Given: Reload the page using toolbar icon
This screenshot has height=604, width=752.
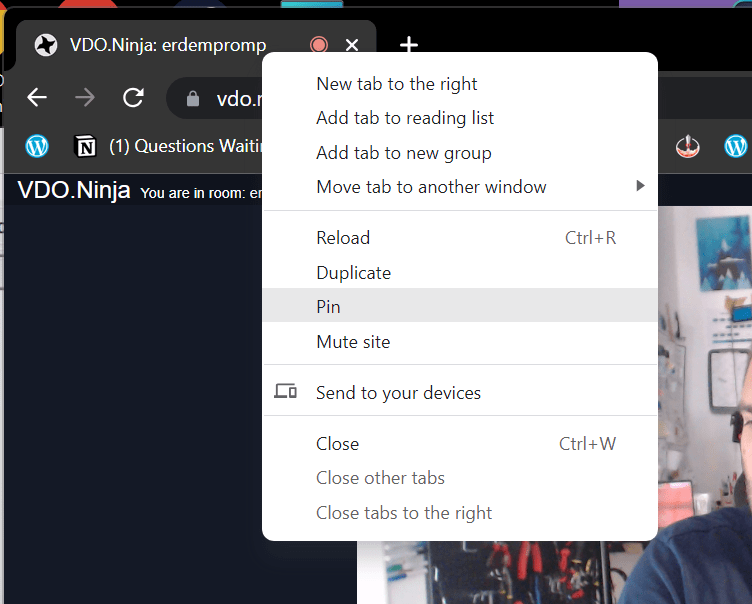Looking at the screenshot, I should 133,97.
